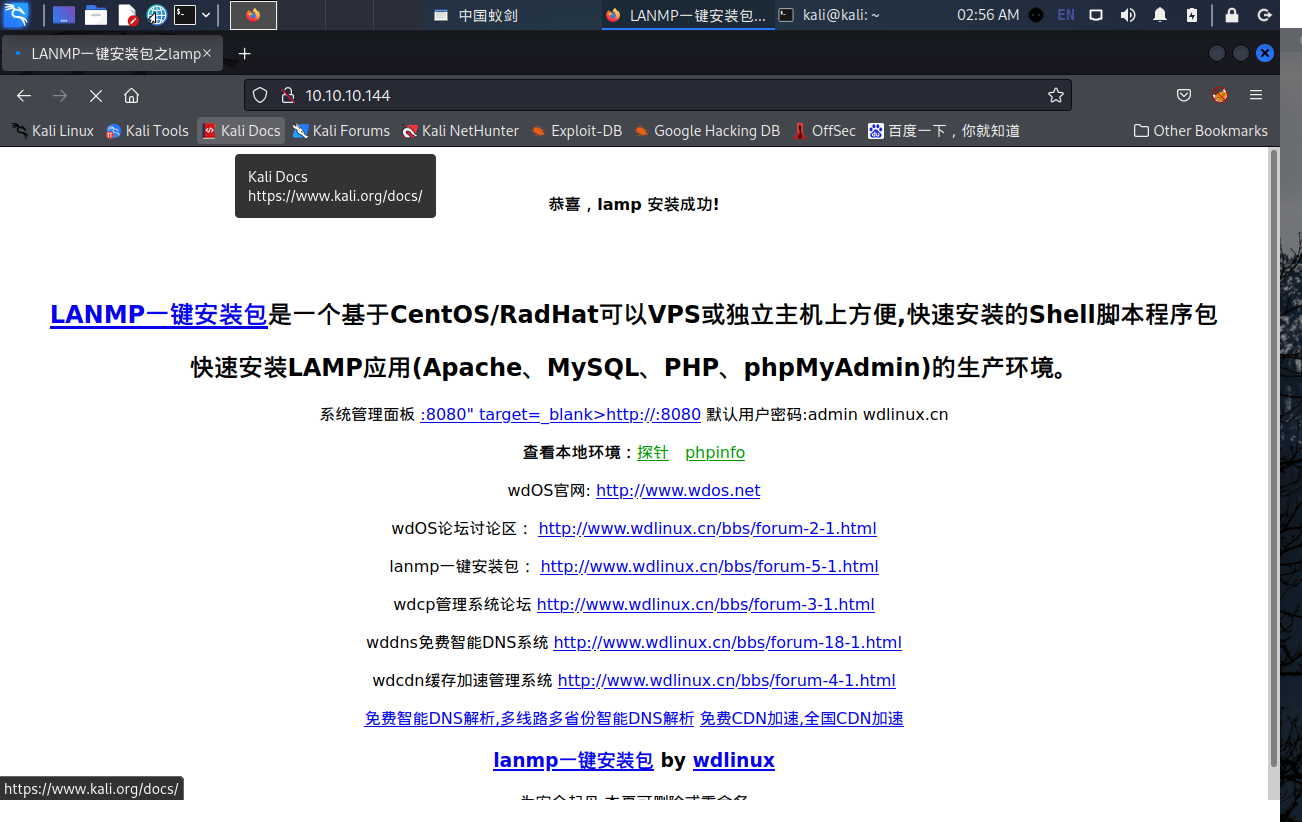Screen dimensions: 1302x822
Task: Open the Kali Forums bookmark
Action: pos(341,130)
